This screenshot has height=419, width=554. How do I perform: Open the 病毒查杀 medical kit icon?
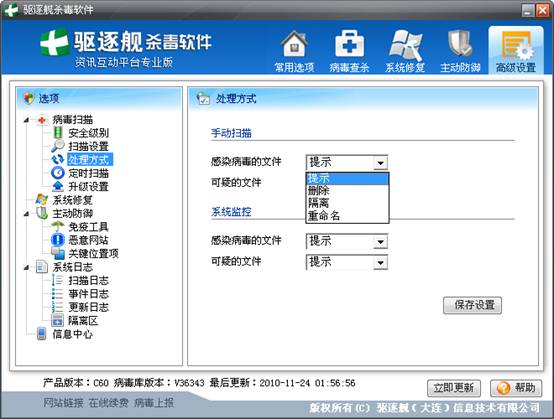pos(349,43)
